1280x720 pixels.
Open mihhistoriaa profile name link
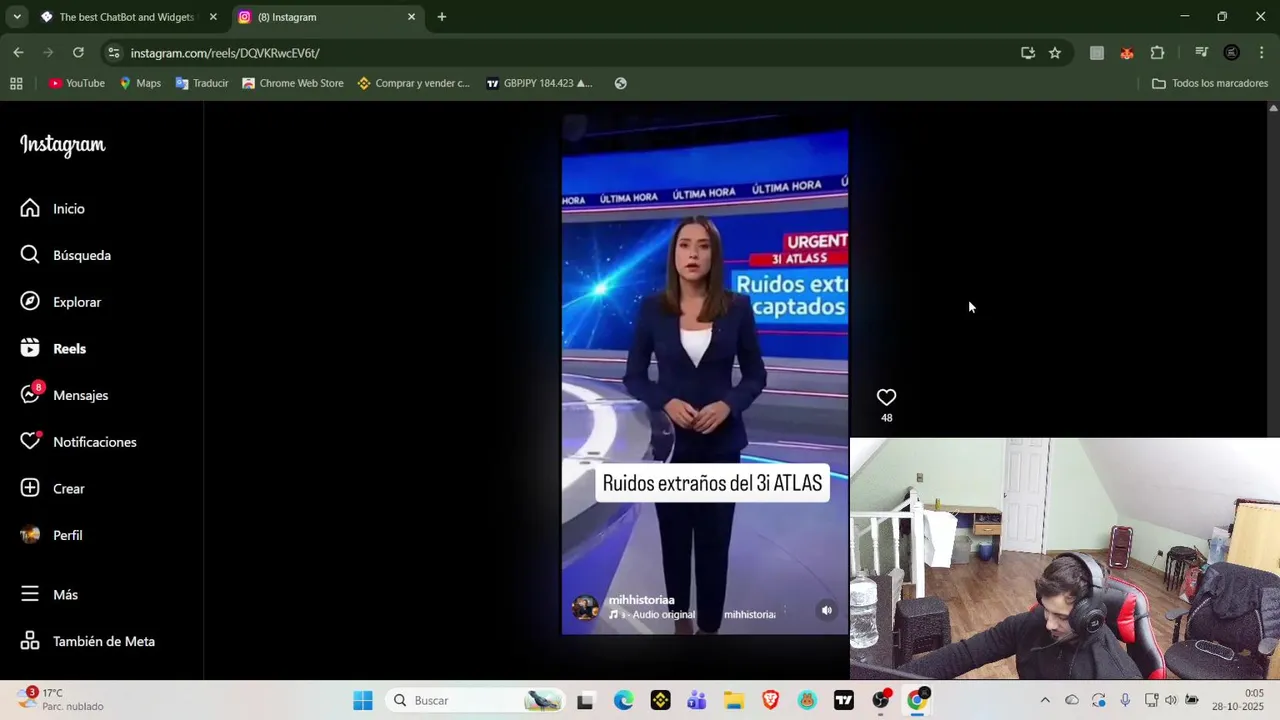pyautogui.click(x=641, y=600)
